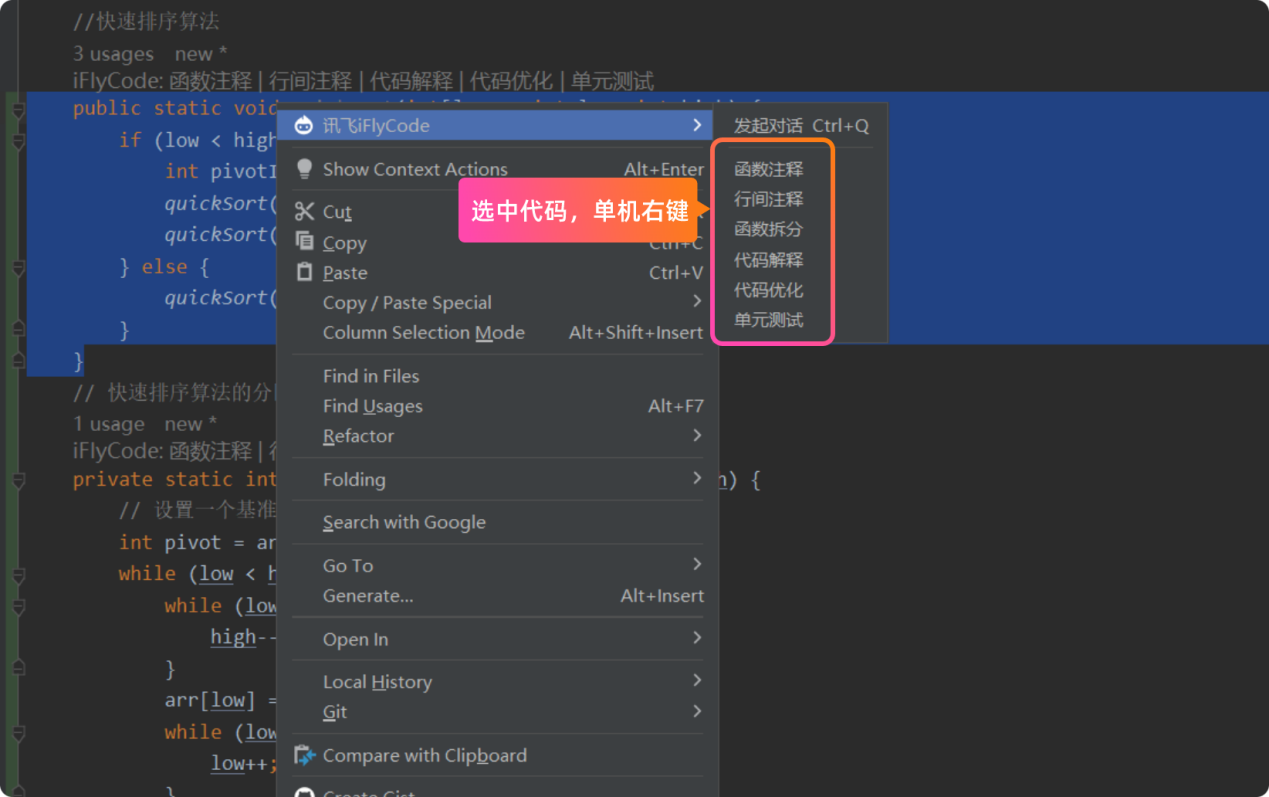Click the 'low++;' statement

pyautogui.click(x=243, y=763)
